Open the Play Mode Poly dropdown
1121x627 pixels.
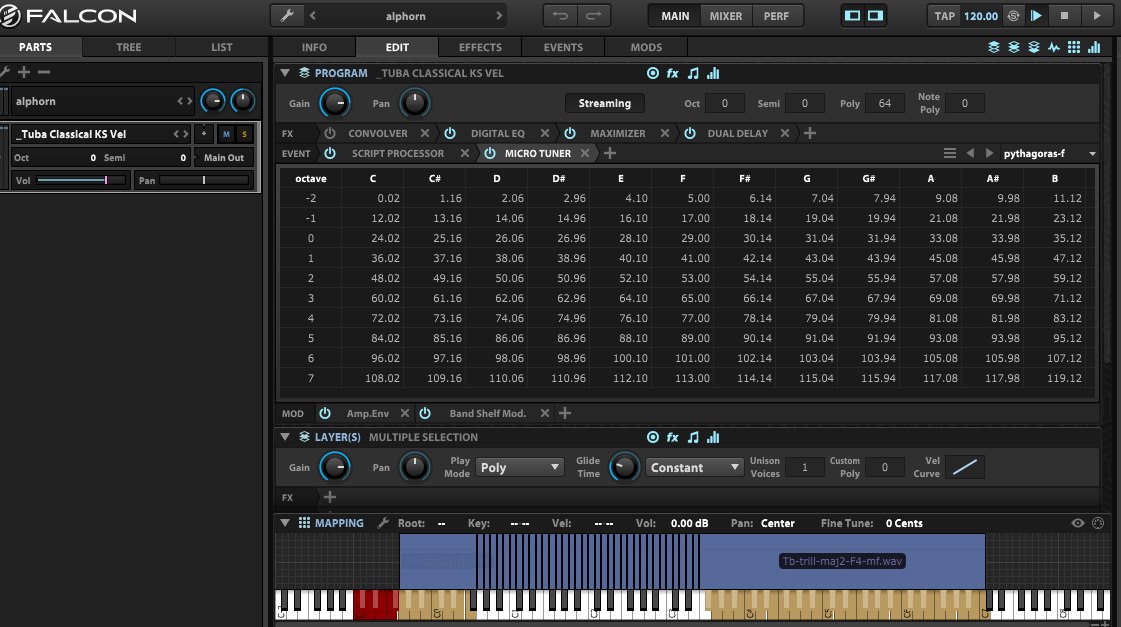pos(520,468)
